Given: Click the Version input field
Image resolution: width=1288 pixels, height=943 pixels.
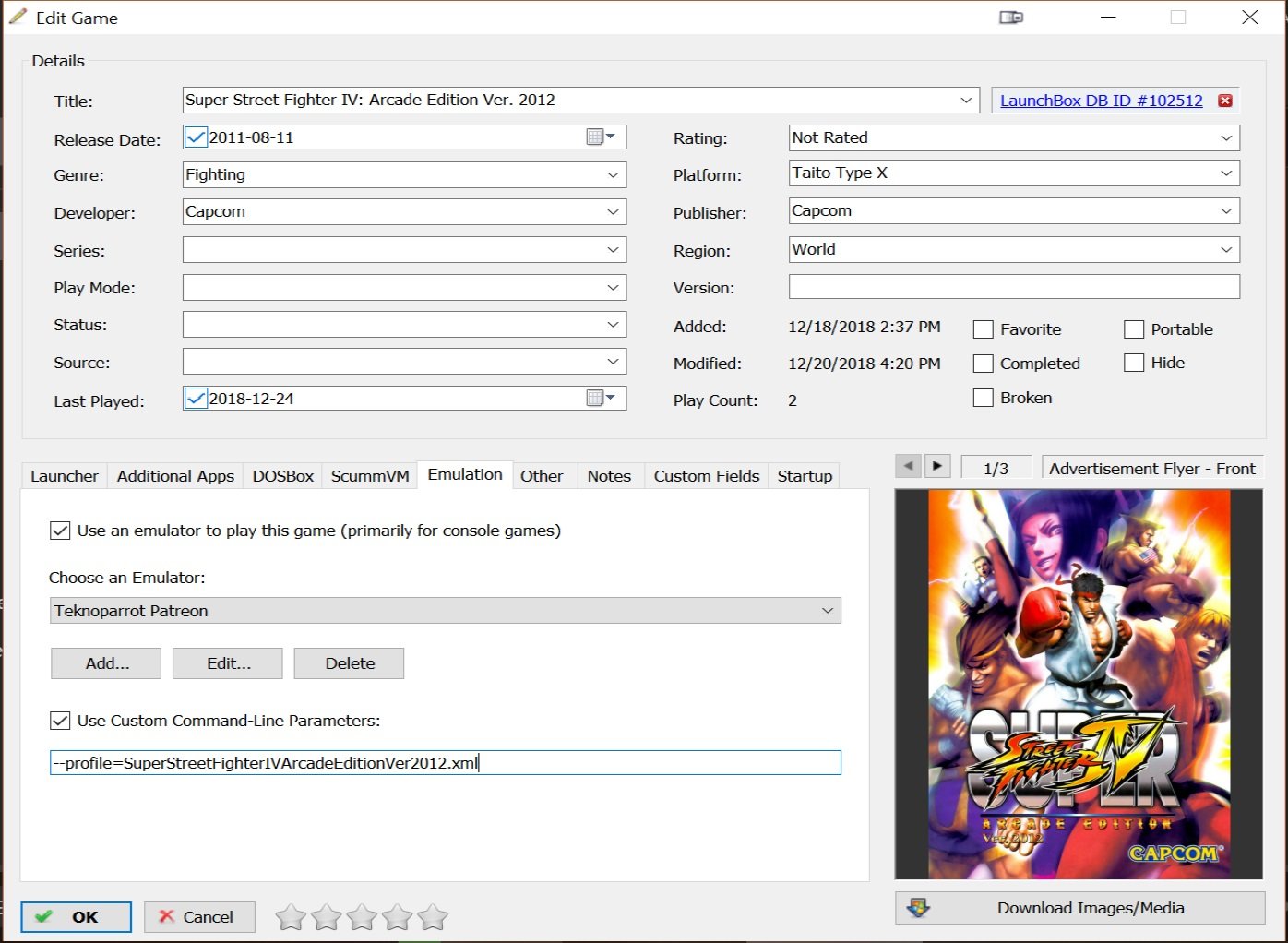Looking at the screenshot, I should (1014, 287).
